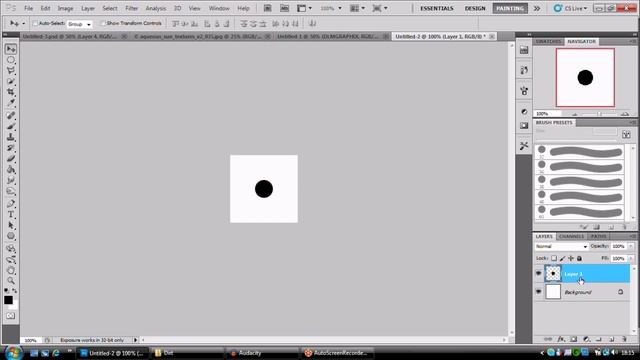Select the Brush tool
The width and height of the screenshot is (640, 360).
coord(11,127)
